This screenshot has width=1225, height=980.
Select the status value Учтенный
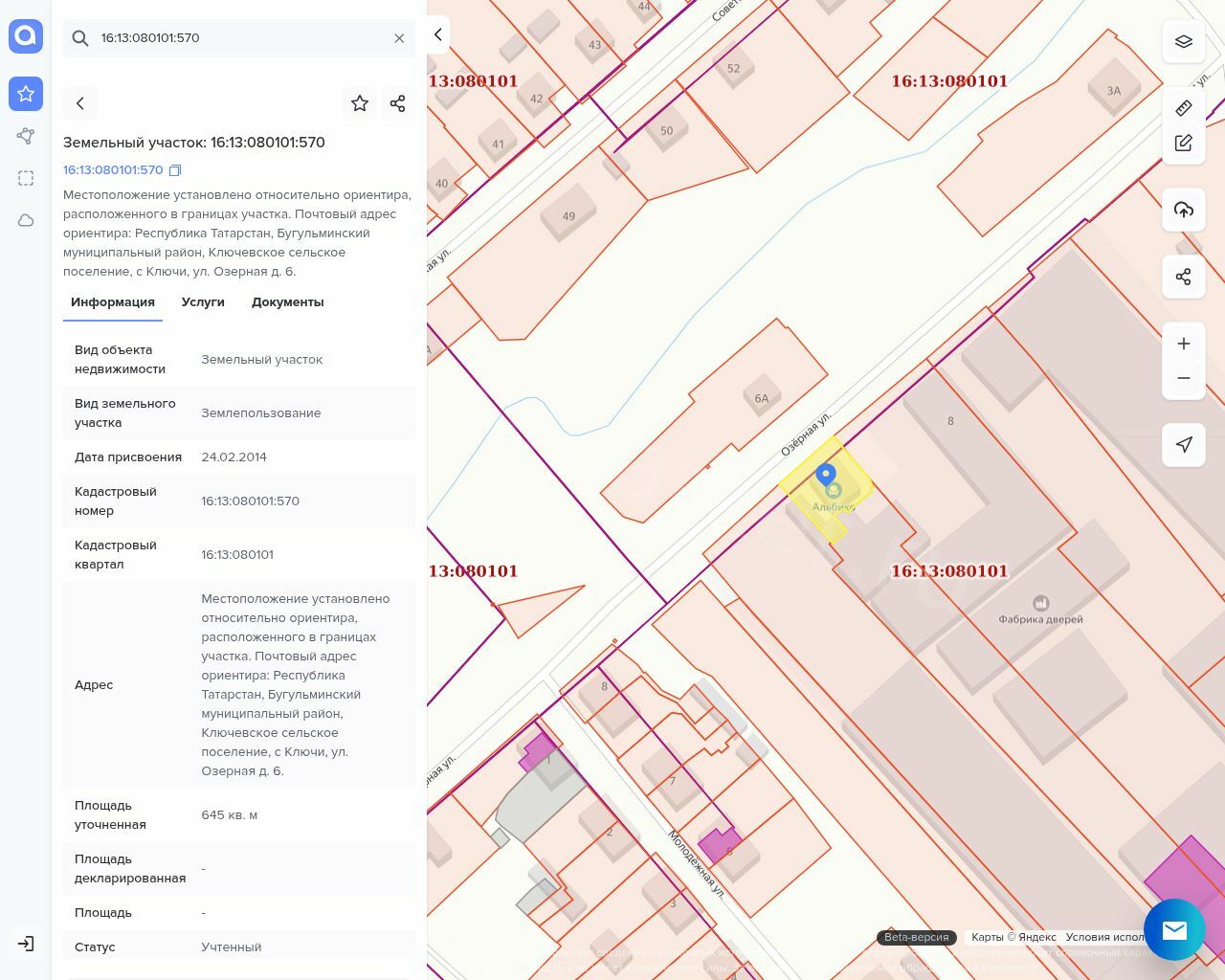coord(232,947)
